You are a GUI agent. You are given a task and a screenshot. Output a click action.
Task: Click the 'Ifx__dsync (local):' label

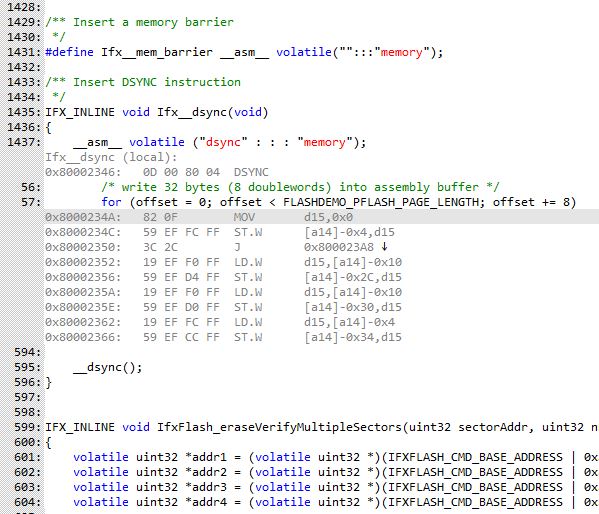click(111, 157)
